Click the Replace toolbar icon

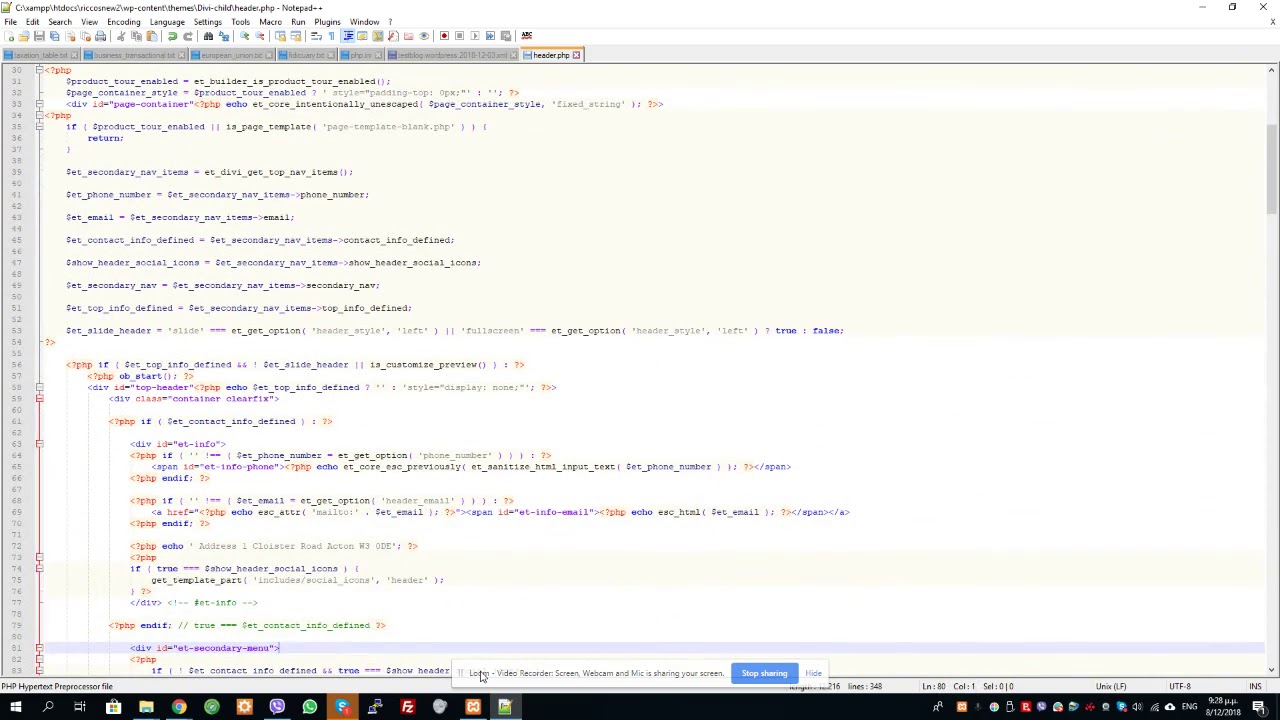coord(223,36)
